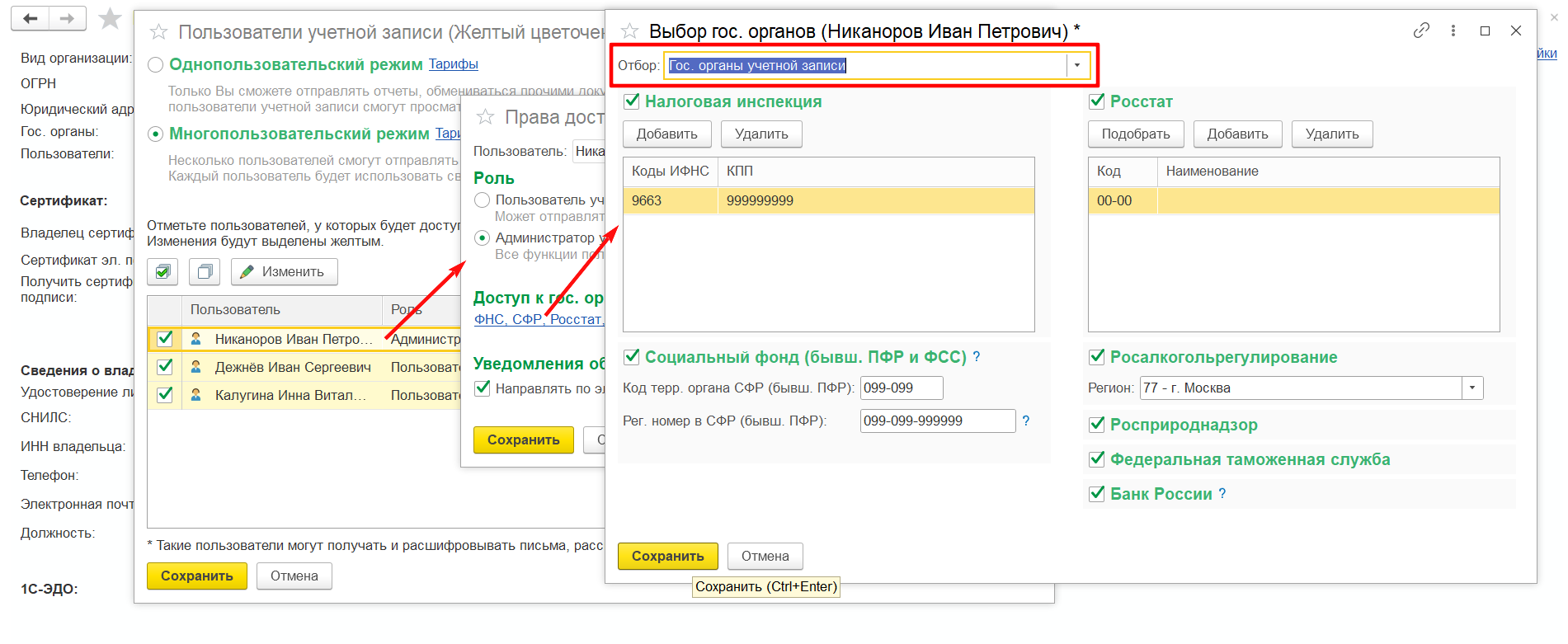Open the ФНС, СФР, Росстат link
Viewport: 1568px width, 644px height.
(x=539, y=319)
